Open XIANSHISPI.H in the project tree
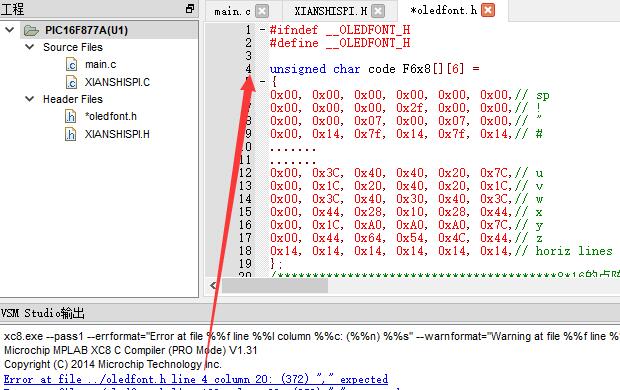 (x=117, y=134)
